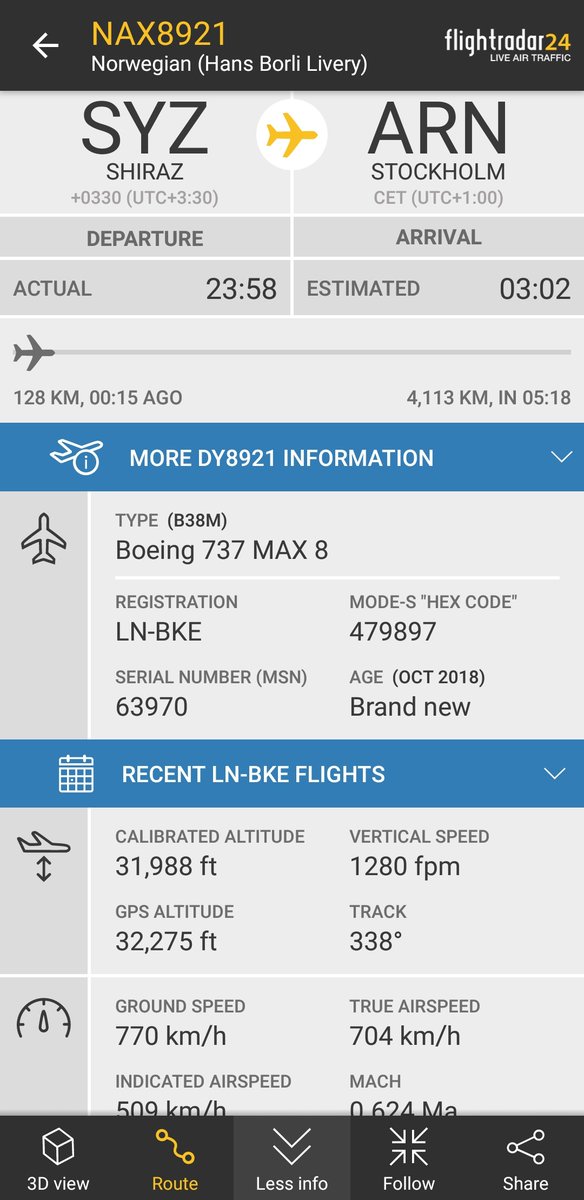This screenshot has width=584, height=1200.
Task: Tap the aircraft type plane icon
Action: [x=44, y=541]
